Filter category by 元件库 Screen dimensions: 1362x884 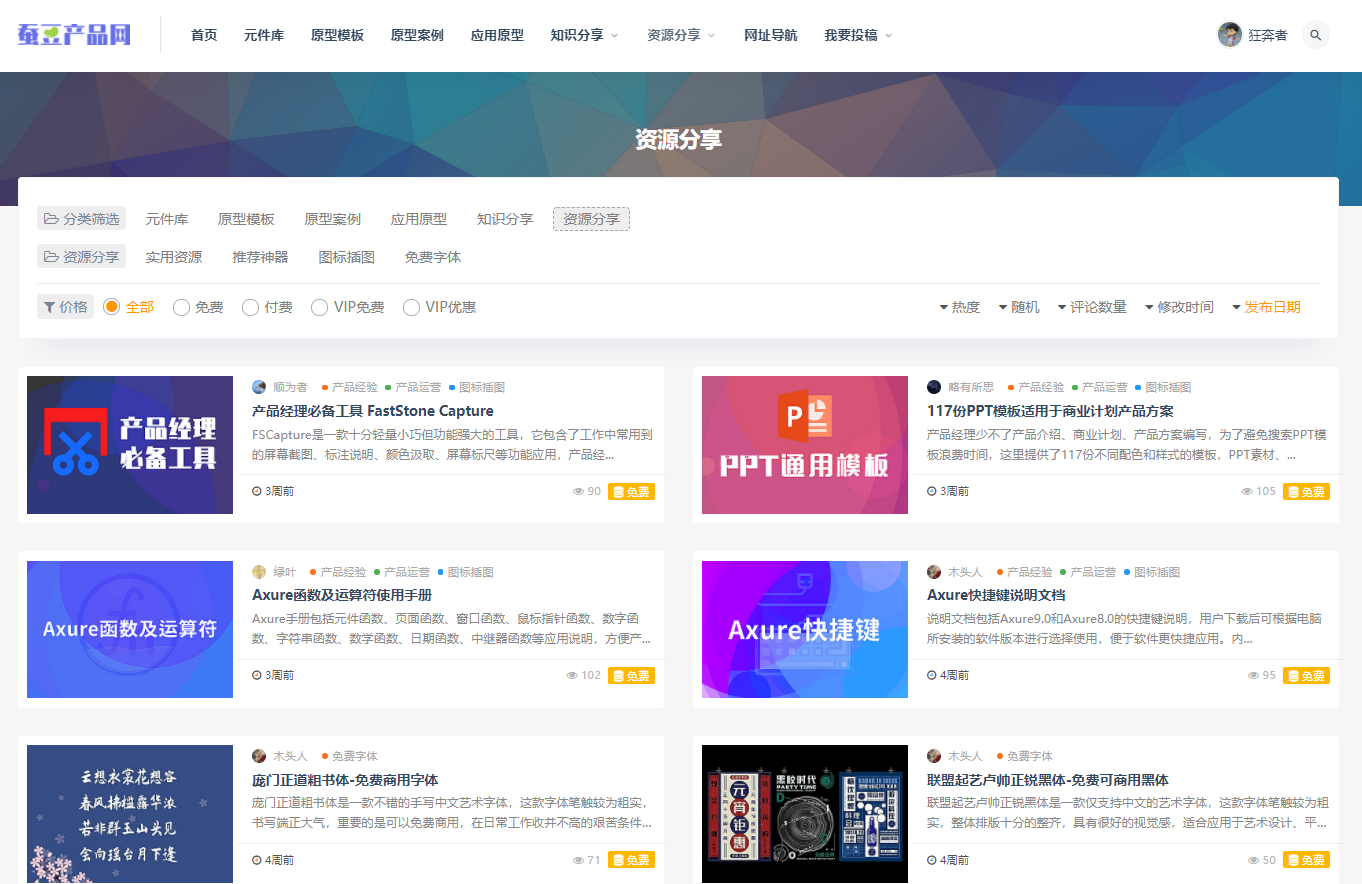coord(167,219)
